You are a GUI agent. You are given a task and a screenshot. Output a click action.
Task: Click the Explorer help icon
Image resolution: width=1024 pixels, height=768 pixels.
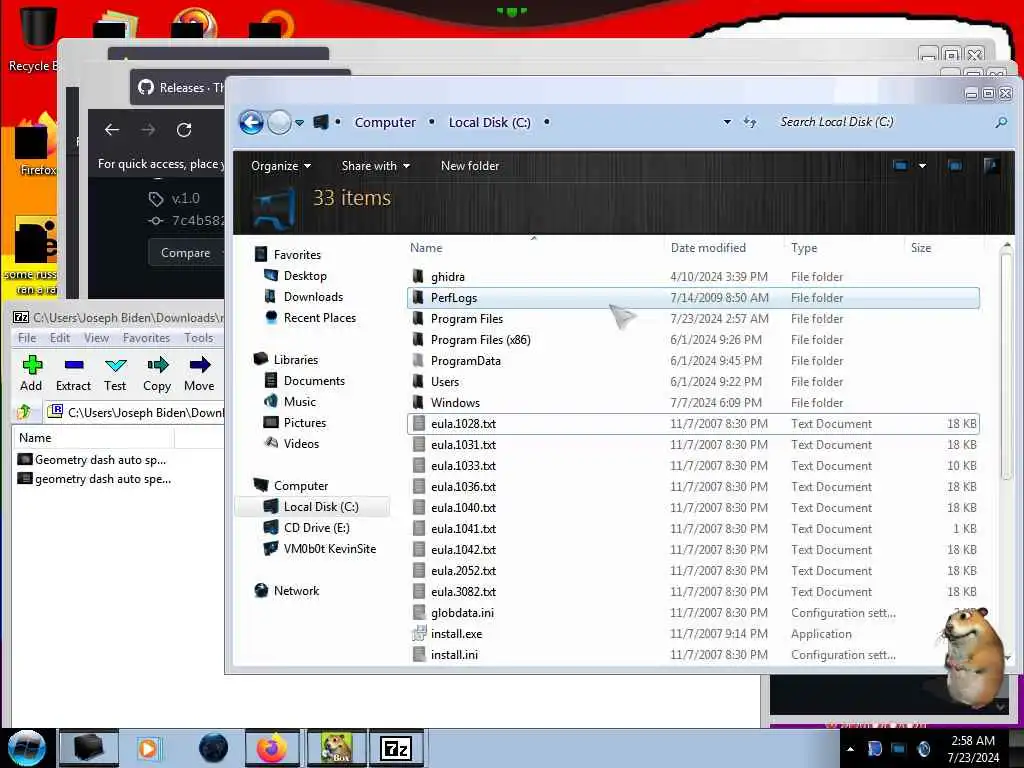click(991, 165)
